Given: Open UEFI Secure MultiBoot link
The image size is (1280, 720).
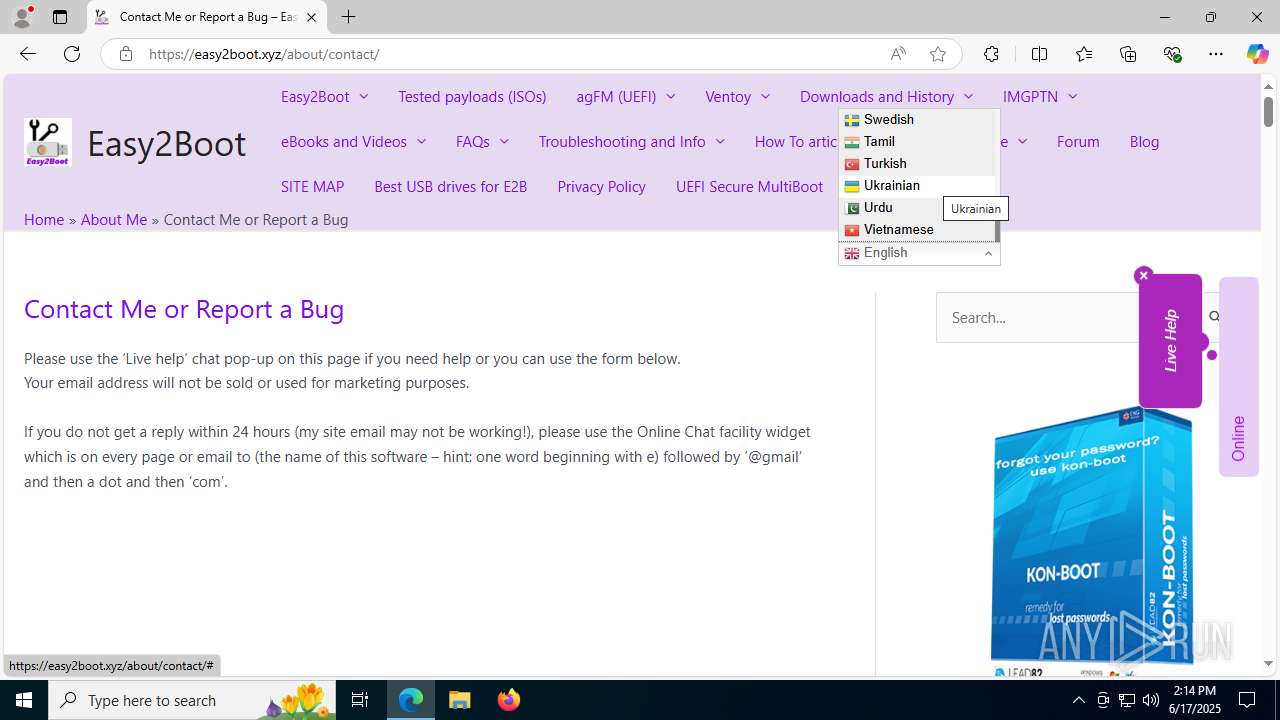Looking at the screenshot, I should pos(749,186).
